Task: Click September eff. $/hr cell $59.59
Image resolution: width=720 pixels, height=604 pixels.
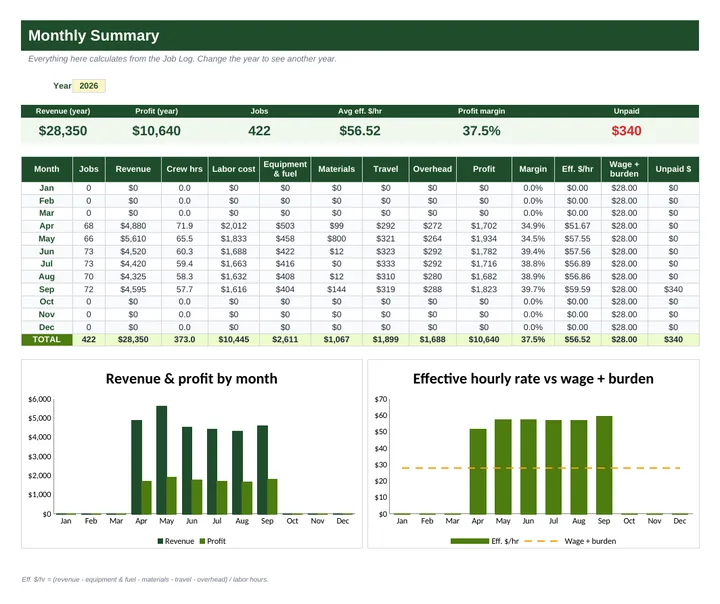Action: click(x=577, y=289)
